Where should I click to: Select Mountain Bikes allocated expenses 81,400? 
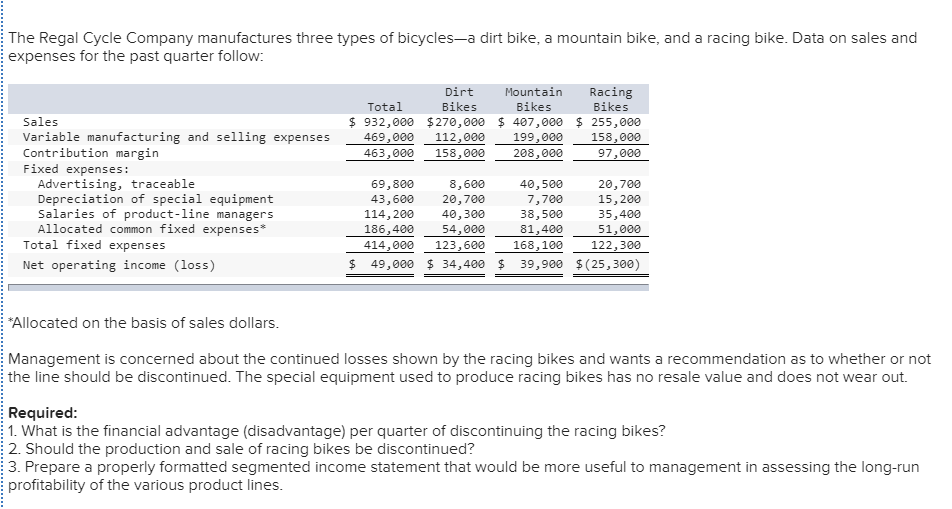click(542, 230)
